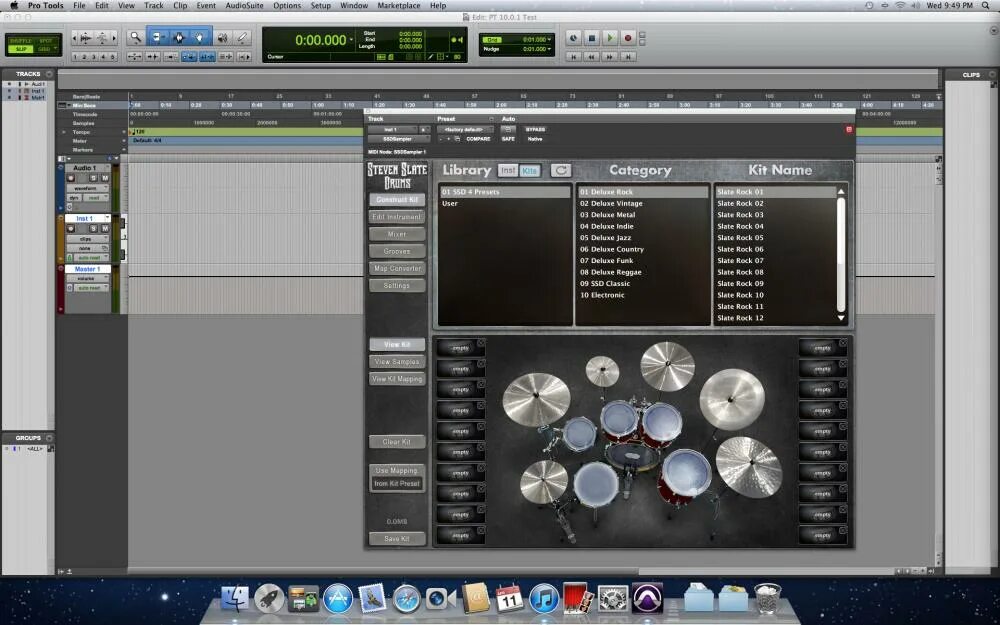The height and width of the screenshot is (625, 1000).
Task: Open the Grooves page
Action: [x=397, y=251]
